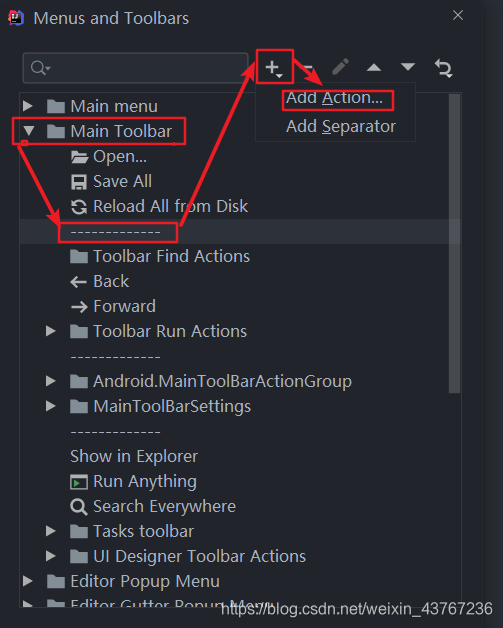This screenshot has width=503, height=628.
Task: Click the plus Add toolbar button
Action: pyautogui.click(x=274, y=67)
